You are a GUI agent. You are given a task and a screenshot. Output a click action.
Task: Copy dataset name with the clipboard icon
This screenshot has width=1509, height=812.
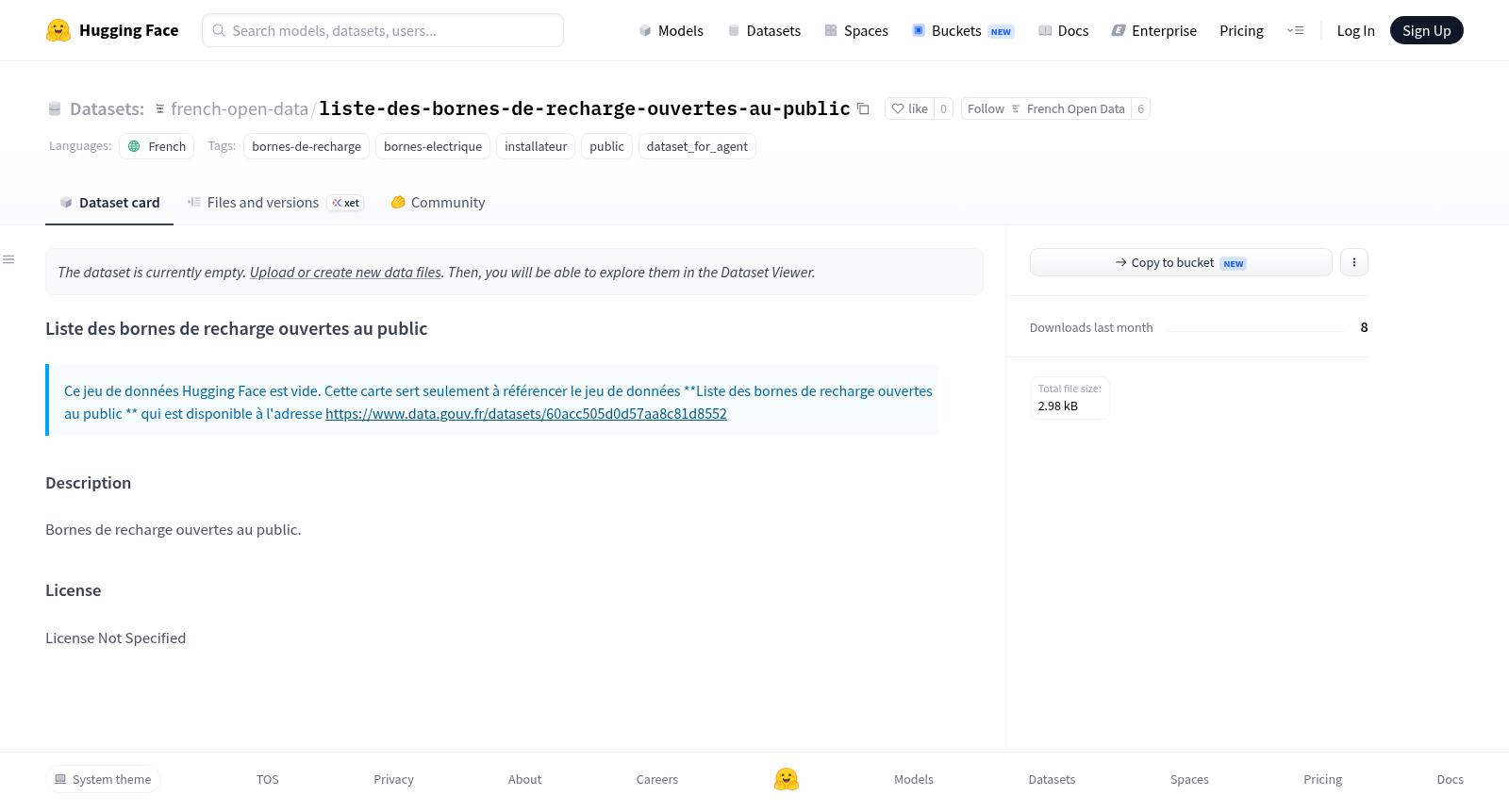pyautogui.click(x=863, y=108)
